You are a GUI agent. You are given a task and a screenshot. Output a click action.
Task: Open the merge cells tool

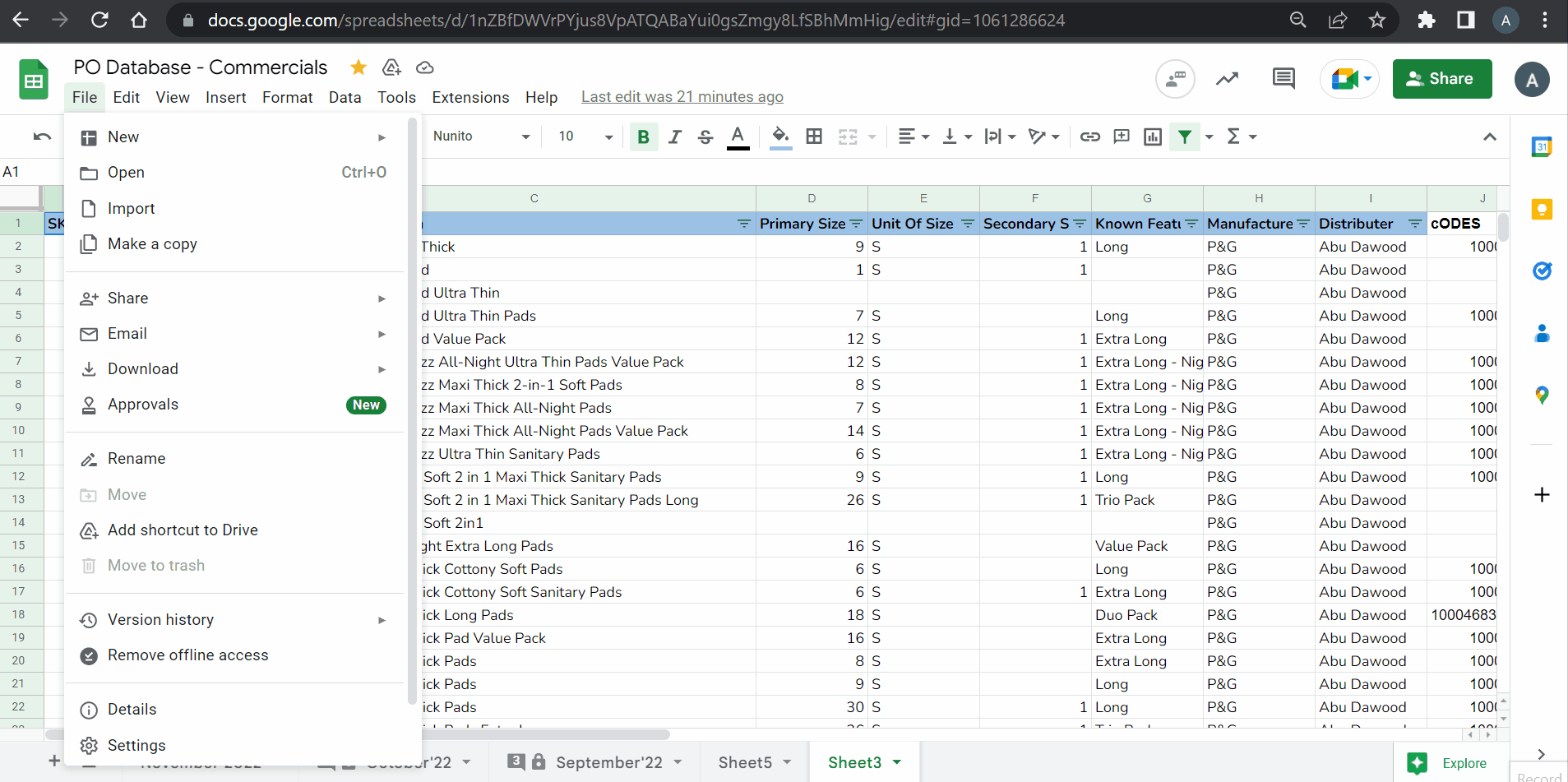click(848, 137)
